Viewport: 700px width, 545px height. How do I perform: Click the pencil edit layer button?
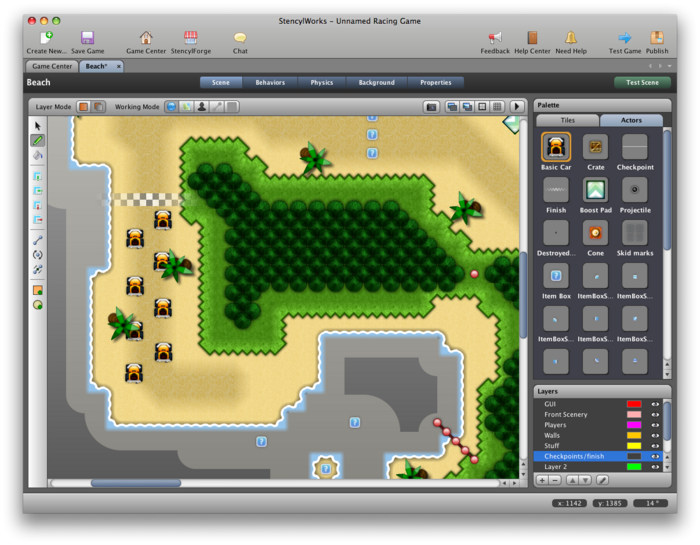tap(602, 480)
